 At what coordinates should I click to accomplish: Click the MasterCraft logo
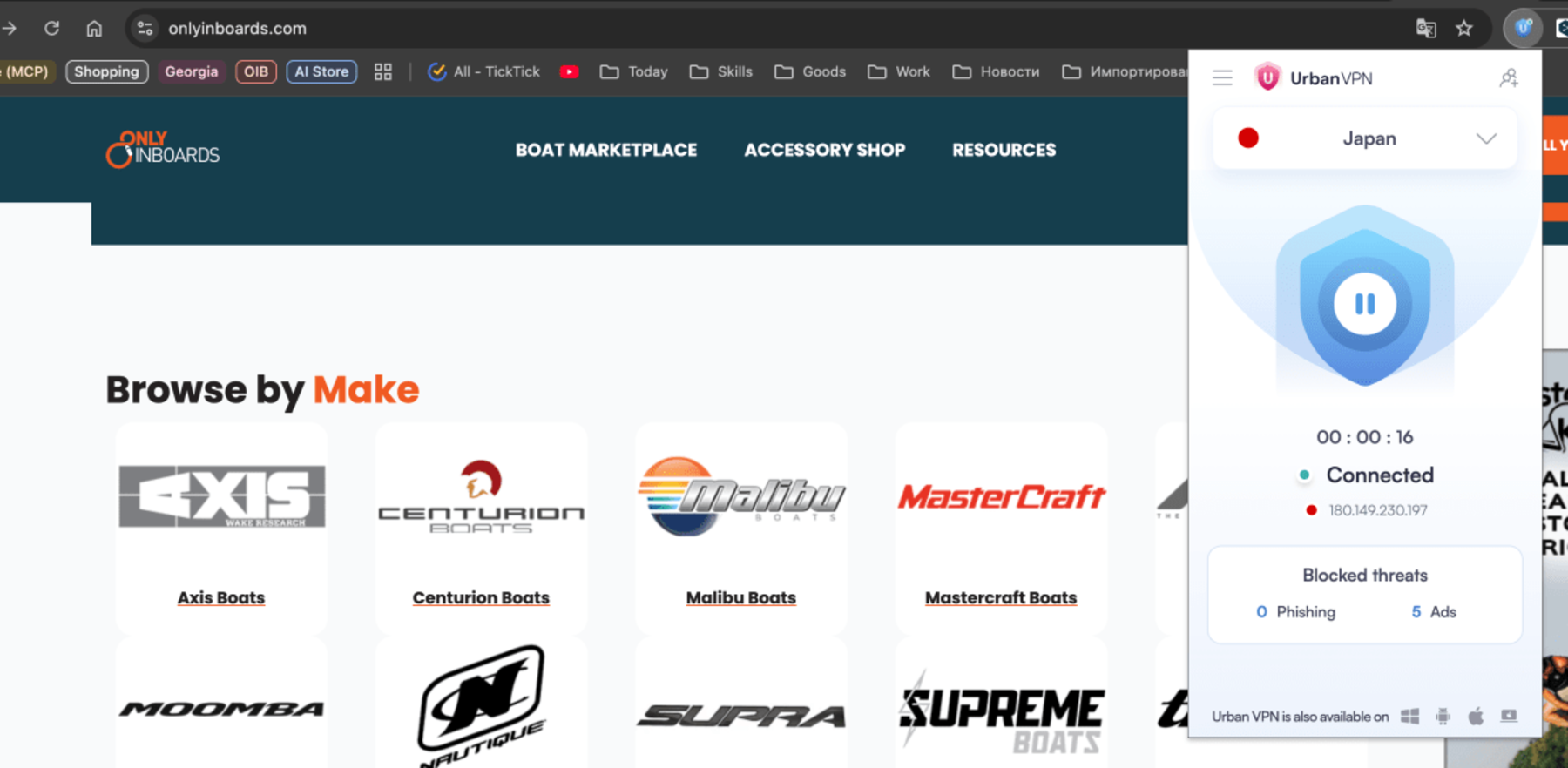tap(1002, 496)
